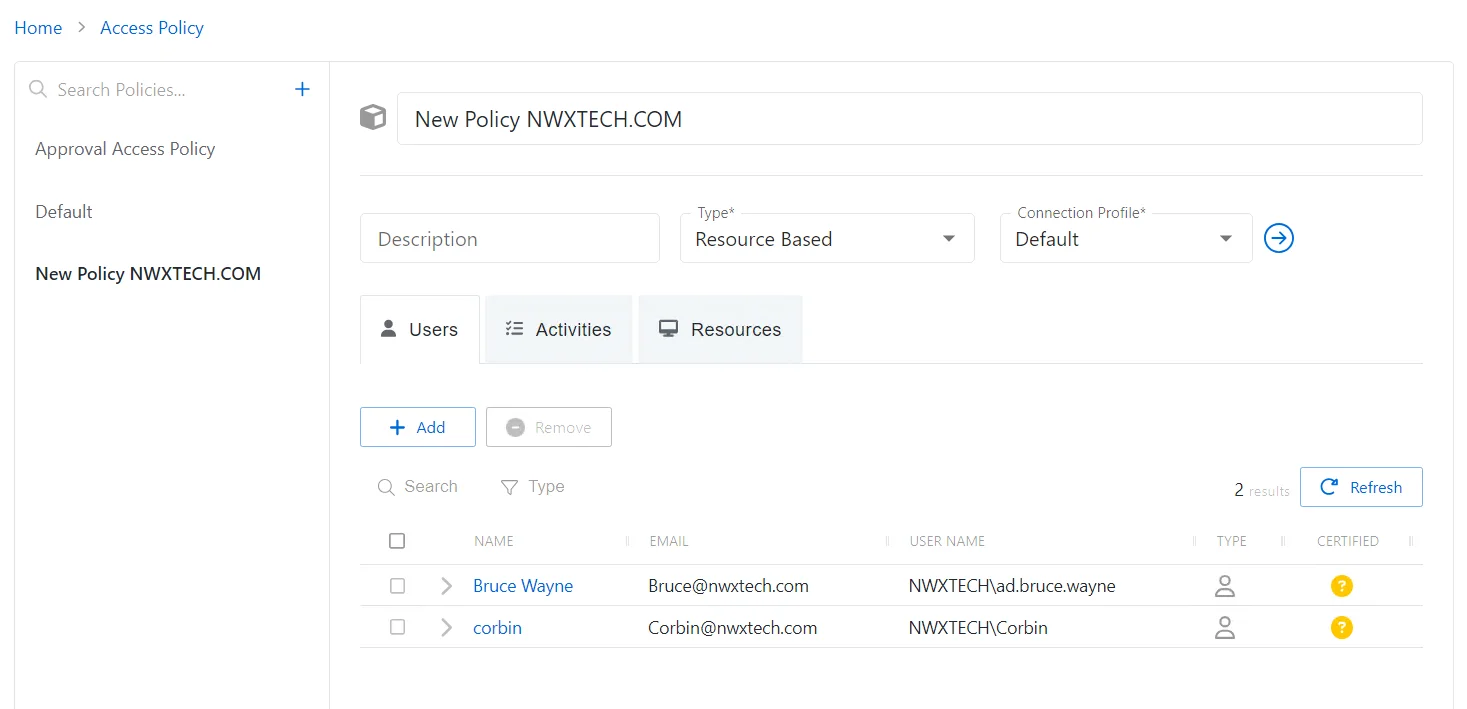
Task: Switch to the Resources tab
Action: (720, 329)
